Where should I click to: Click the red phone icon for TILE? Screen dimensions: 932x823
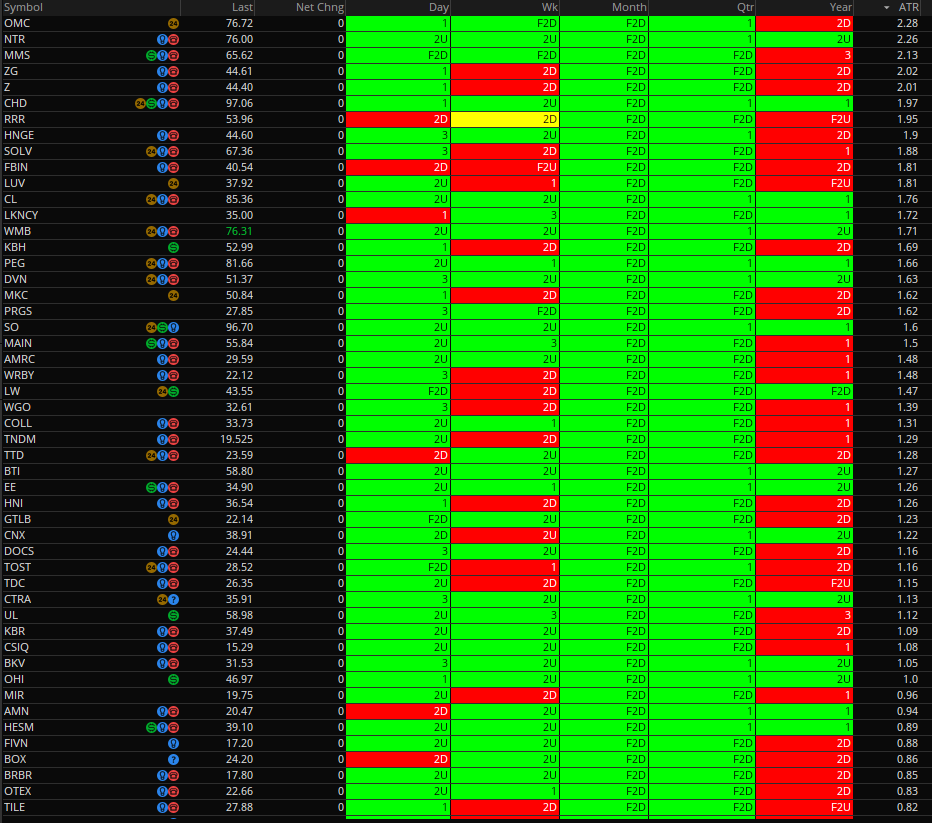point(173,808)
